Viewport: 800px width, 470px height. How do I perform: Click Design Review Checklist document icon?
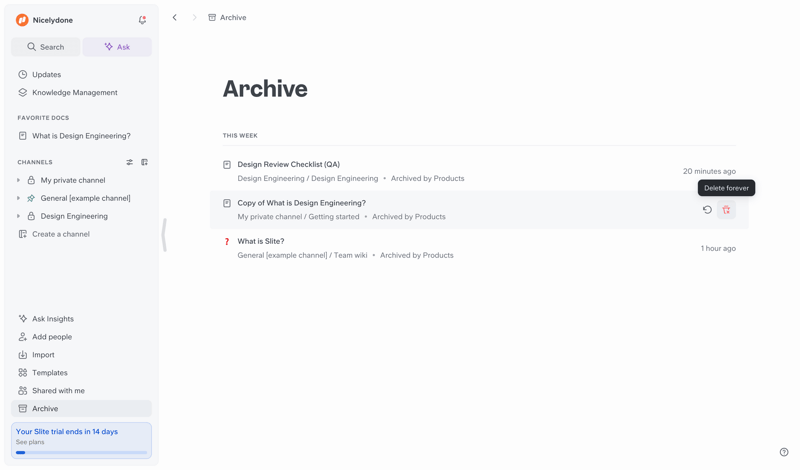pos(227,165)
